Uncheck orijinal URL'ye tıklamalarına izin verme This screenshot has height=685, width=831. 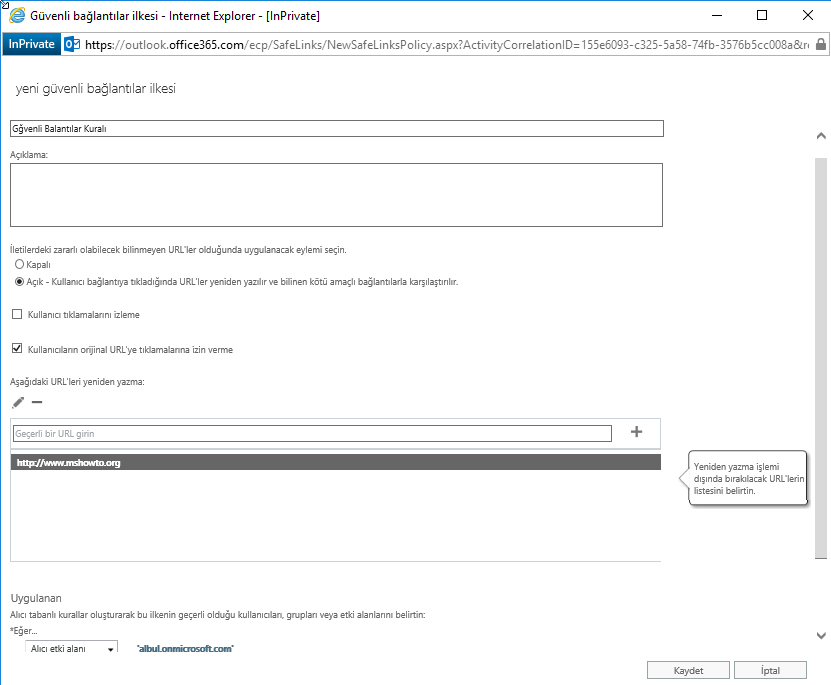(x=17, y=349)
